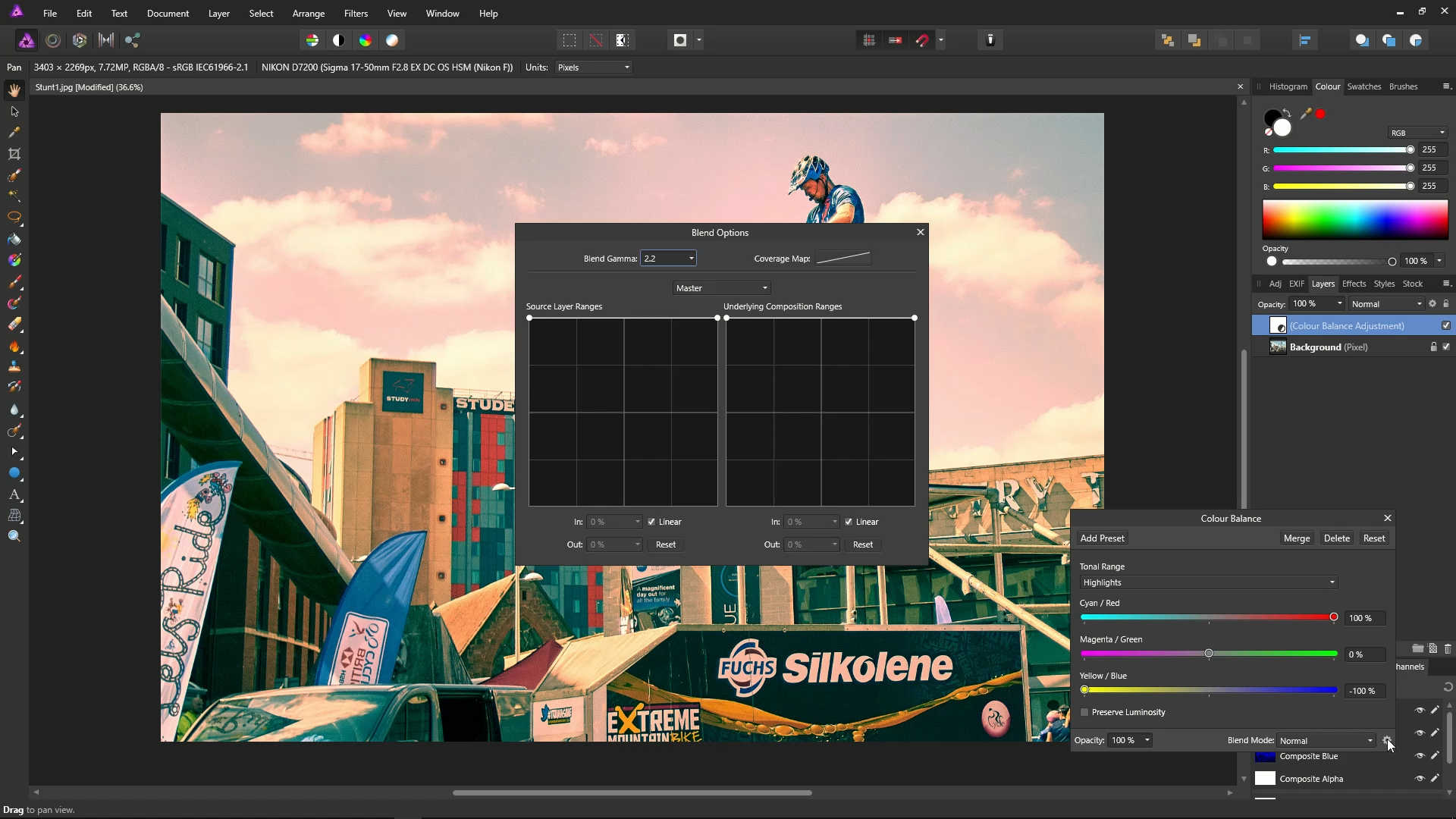Select the Paint Brush tool
This screenshot has height=819, width=1456.
click(x=14, y=281)
